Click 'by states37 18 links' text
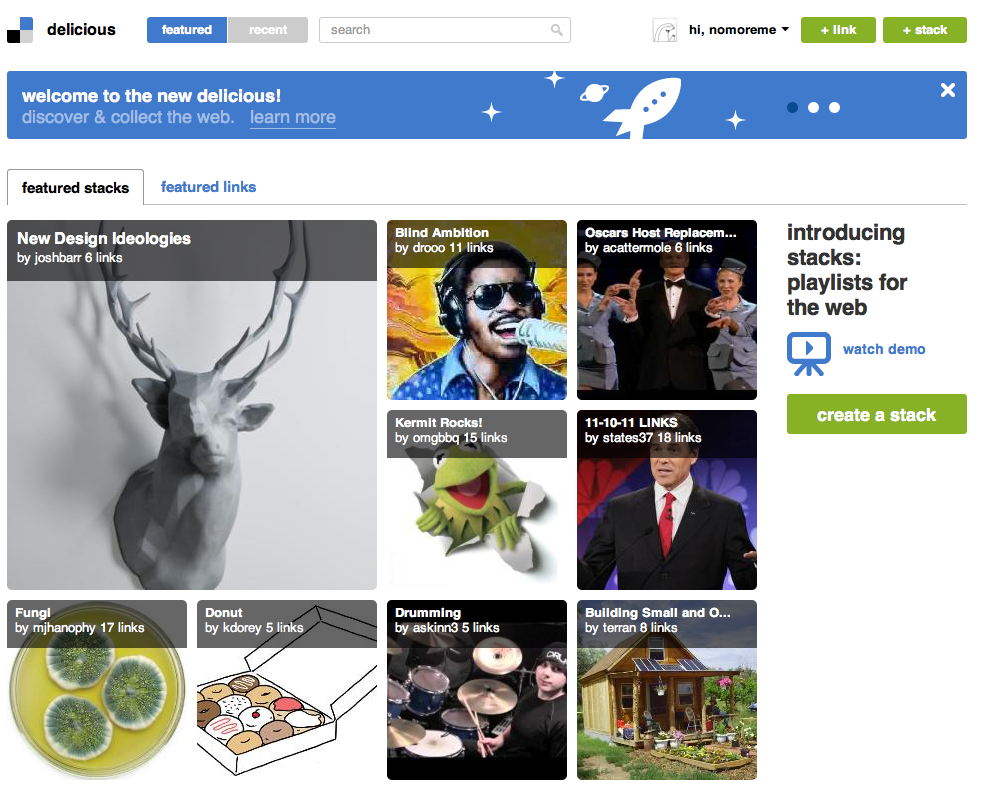 (643, 438)
